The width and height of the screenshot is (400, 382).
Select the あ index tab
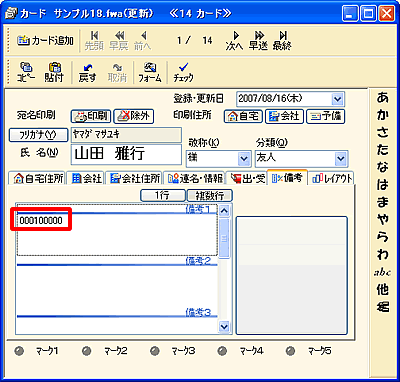click(383, 98)
